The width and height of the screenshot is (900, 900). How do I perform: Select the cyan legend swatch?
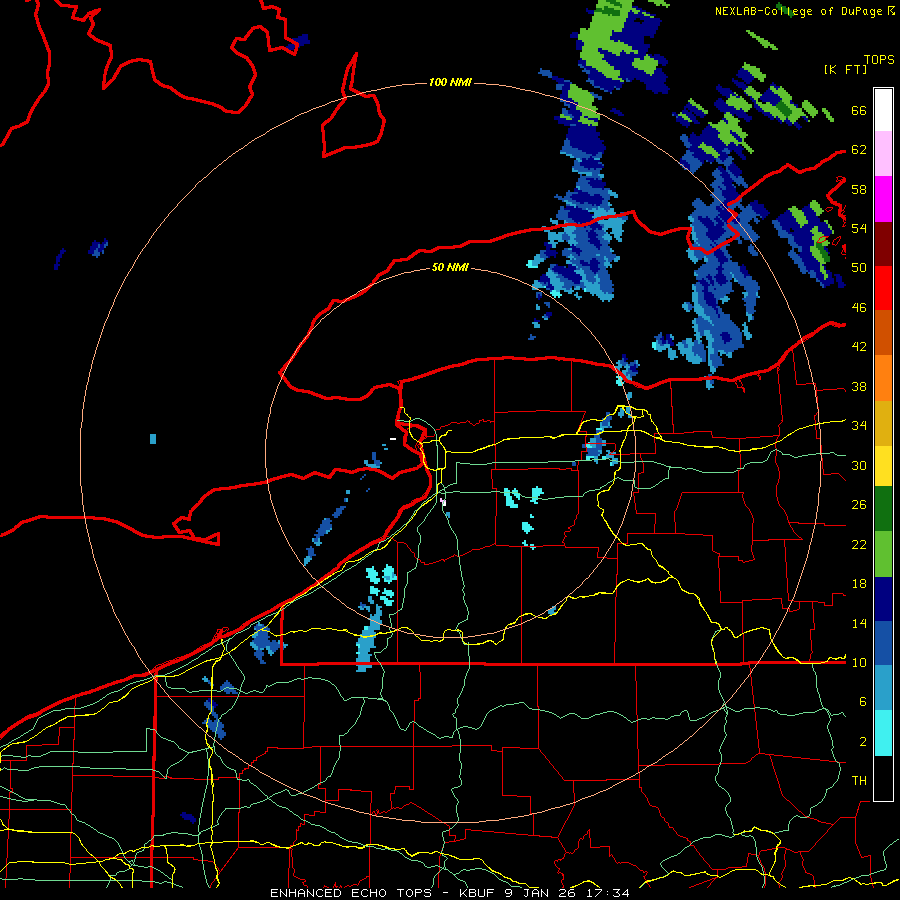tap(883, 733)
